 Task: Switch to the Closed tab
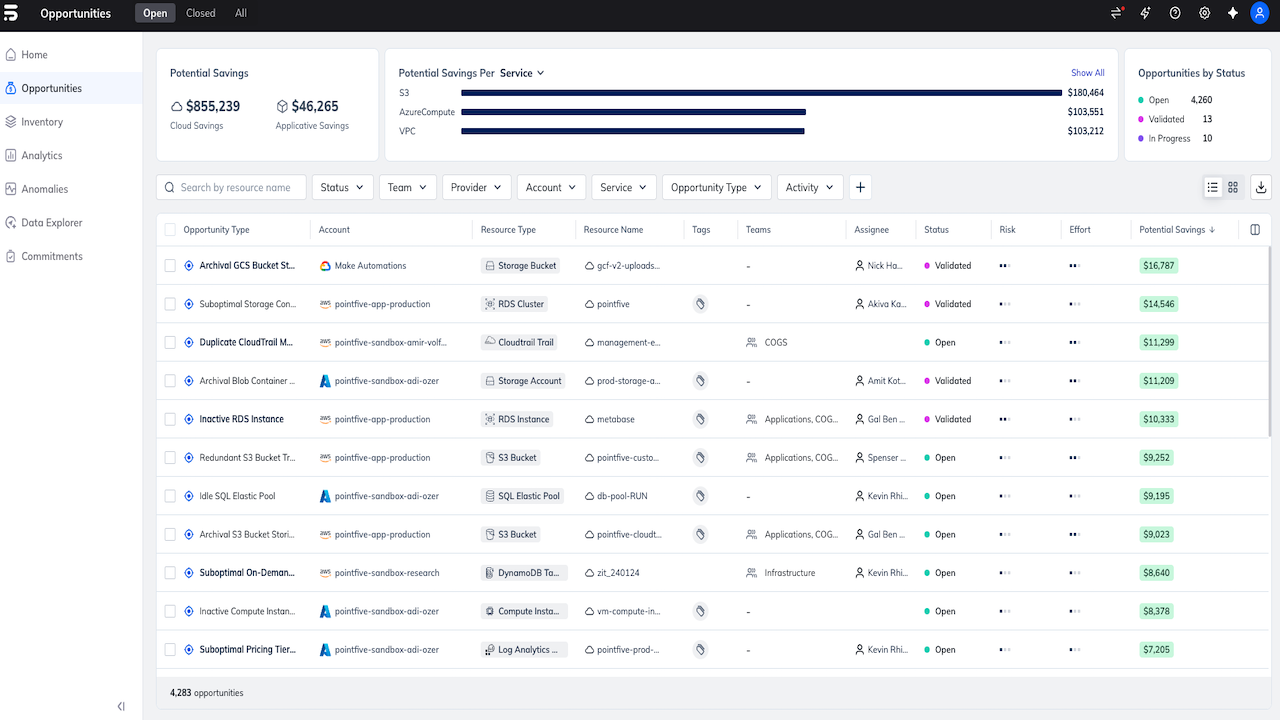pos(201,13)
